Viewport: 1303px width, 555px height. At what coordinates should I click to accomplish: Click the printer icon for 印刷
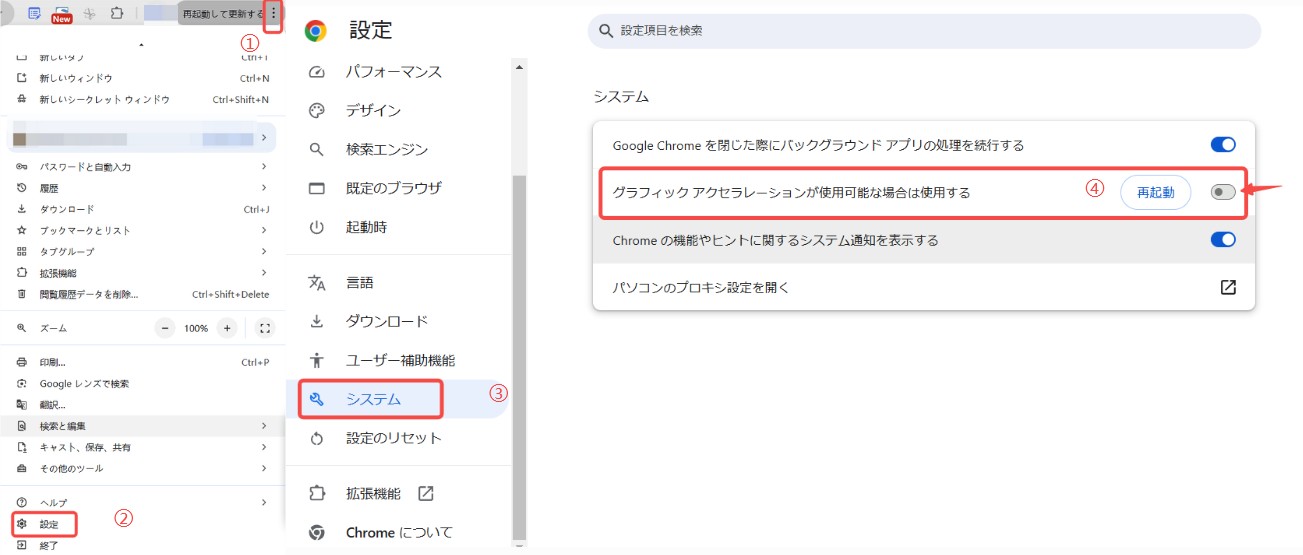click(22, 362)
